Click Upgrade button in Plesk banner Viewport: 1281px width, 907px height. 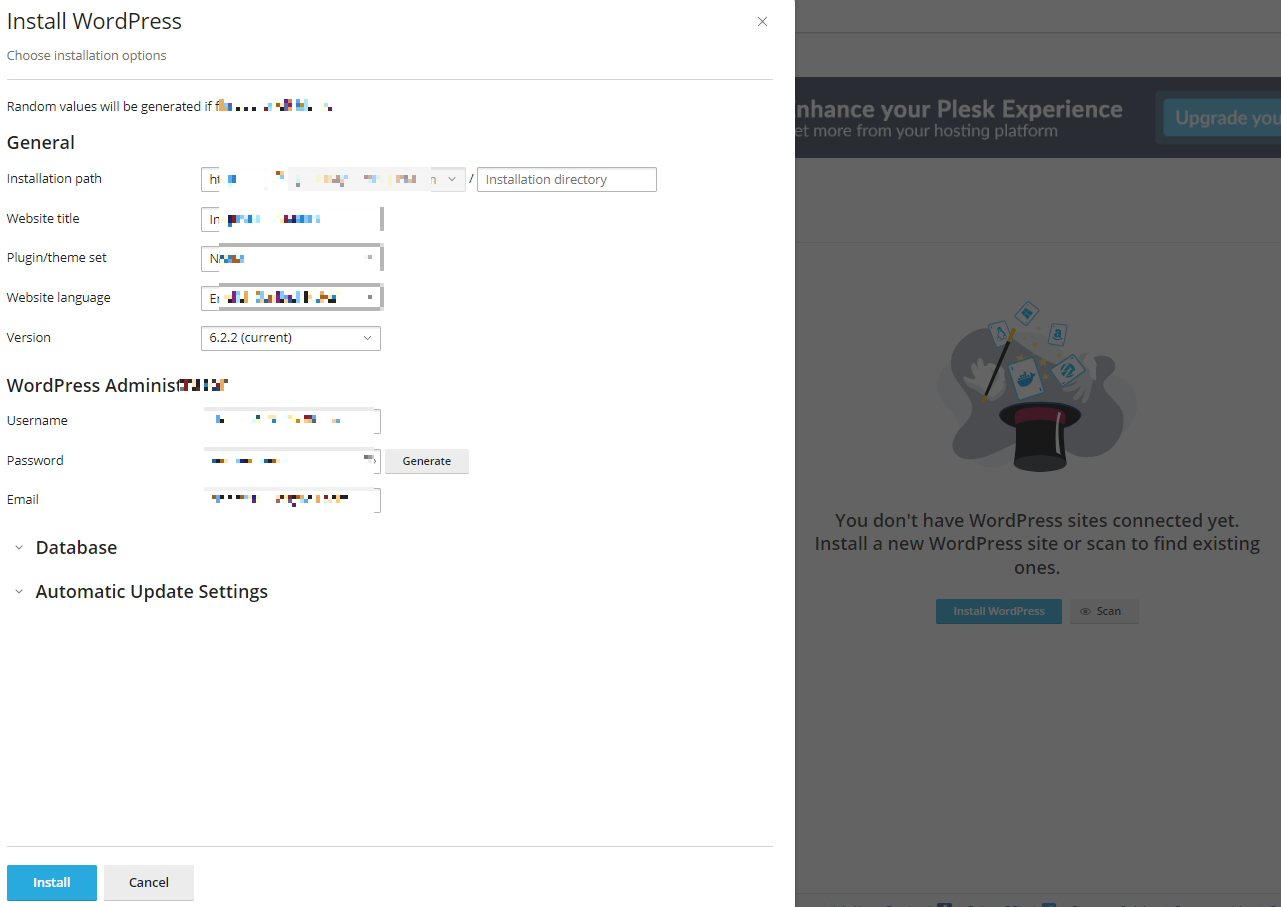1220,118
